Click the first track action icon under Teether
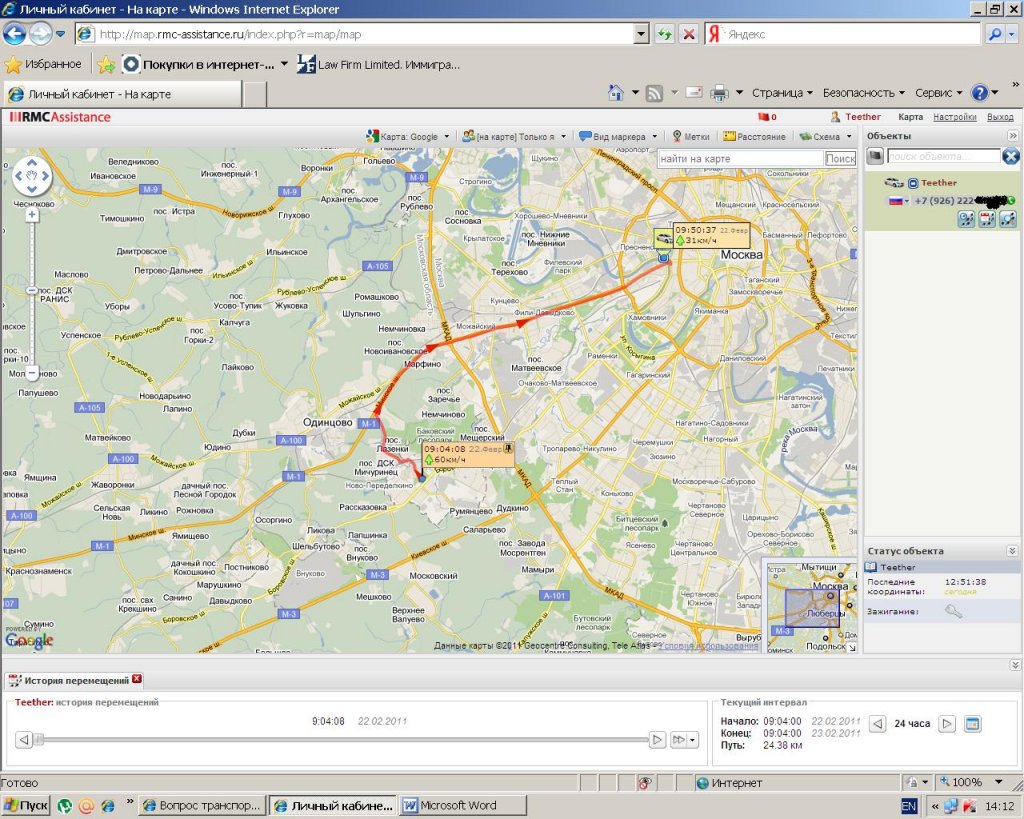Image resolution: width=1024 pixels, height=819 pixels. [x=966, y=219]
